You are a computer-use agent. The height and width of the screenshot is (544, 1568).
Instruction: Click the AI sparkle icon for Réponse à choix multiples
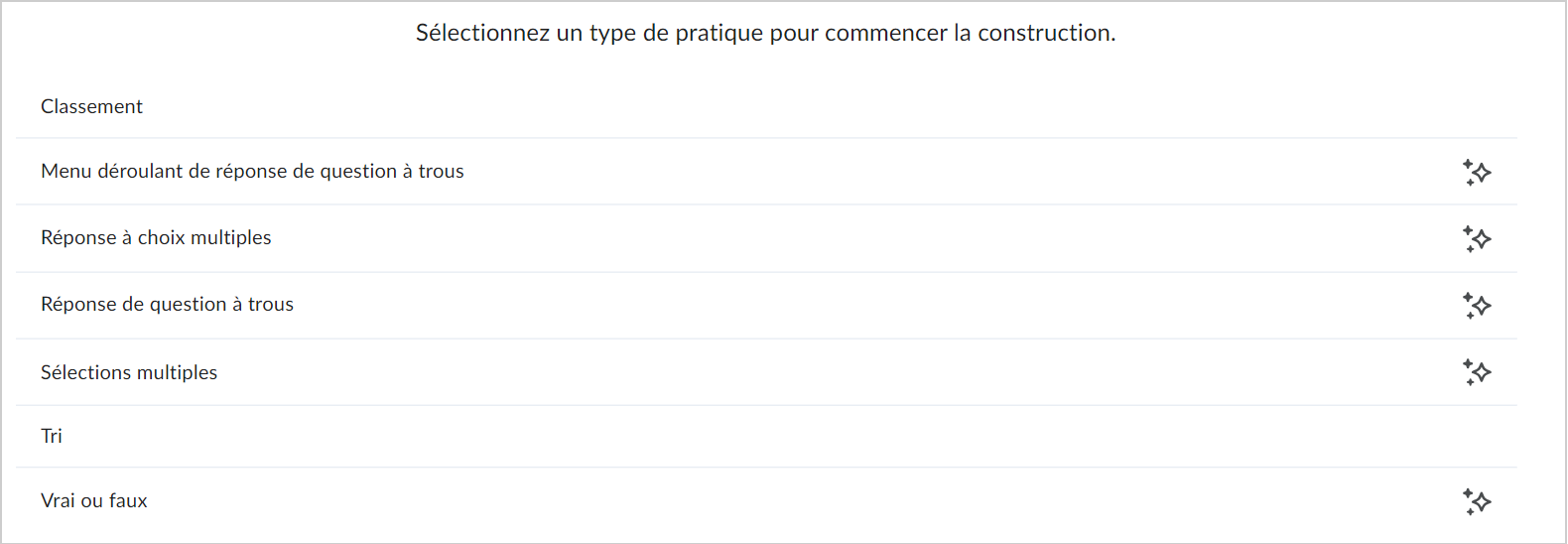pyautogui.click(x=1477, y=238)
